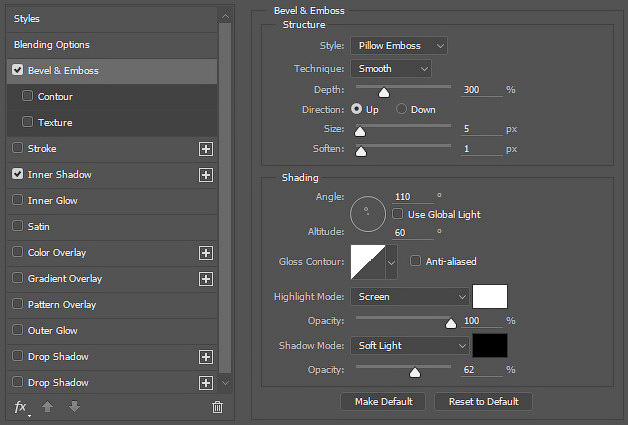Add another Inner Shadow via plus icon
The image size is (628, 425).
click(x=206, y=175)
